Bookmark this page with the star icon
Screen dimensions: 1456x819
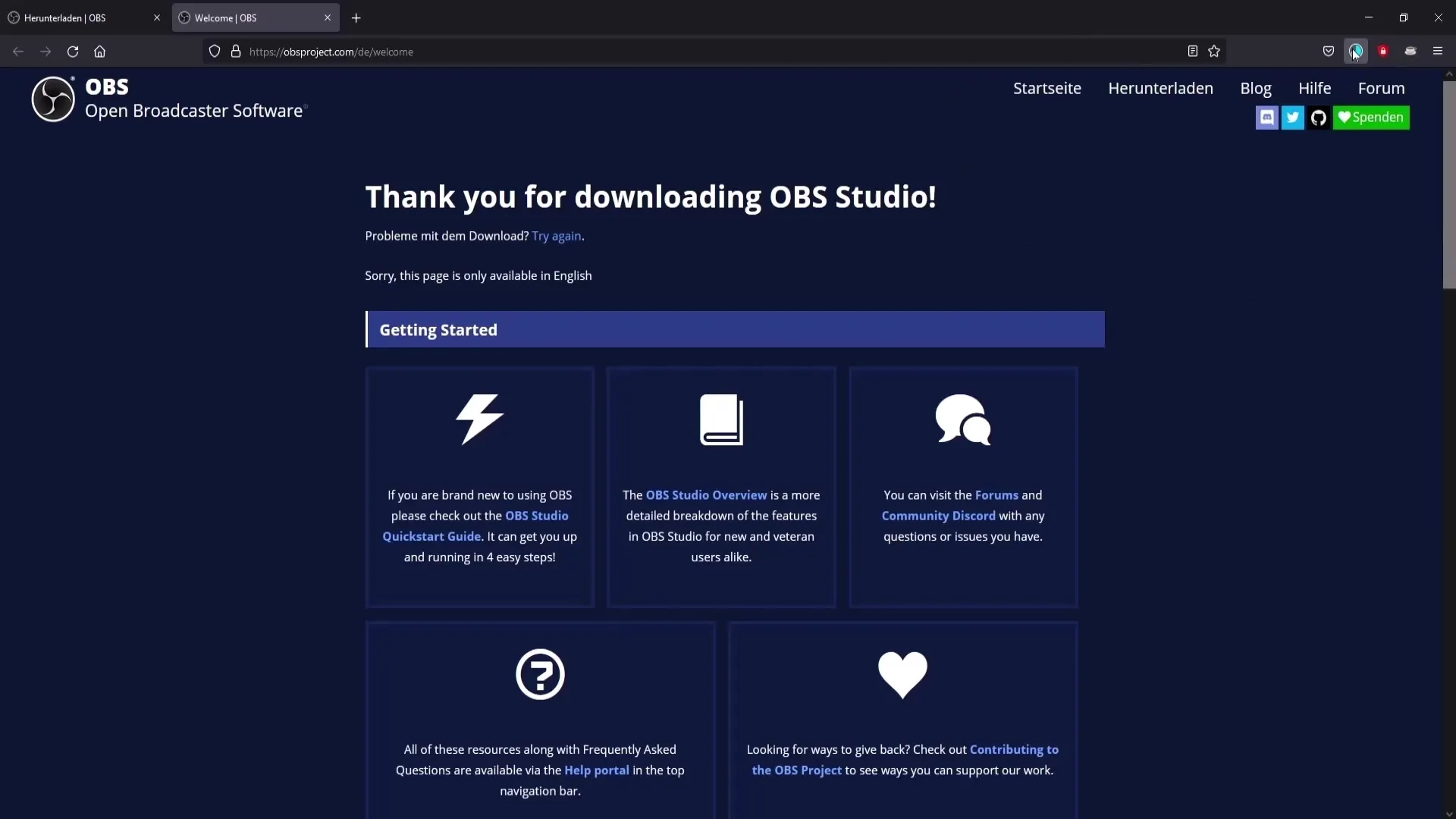click(1214, 52)
